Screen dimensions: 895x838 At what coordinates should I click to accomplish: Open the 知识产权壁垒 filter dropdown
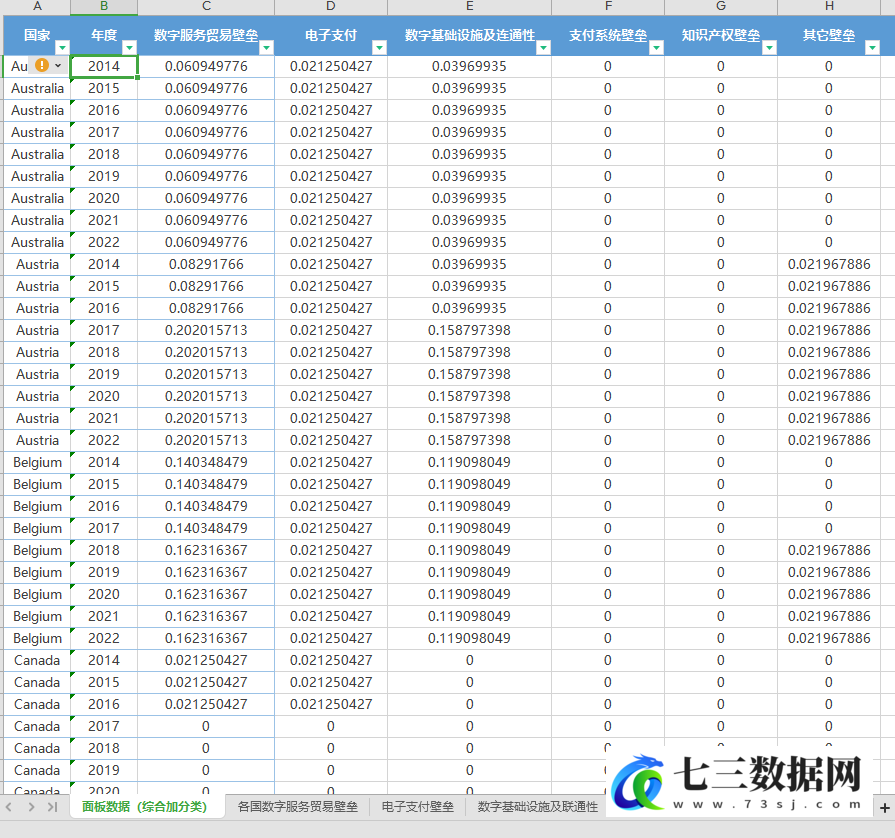tap(769, 47)
